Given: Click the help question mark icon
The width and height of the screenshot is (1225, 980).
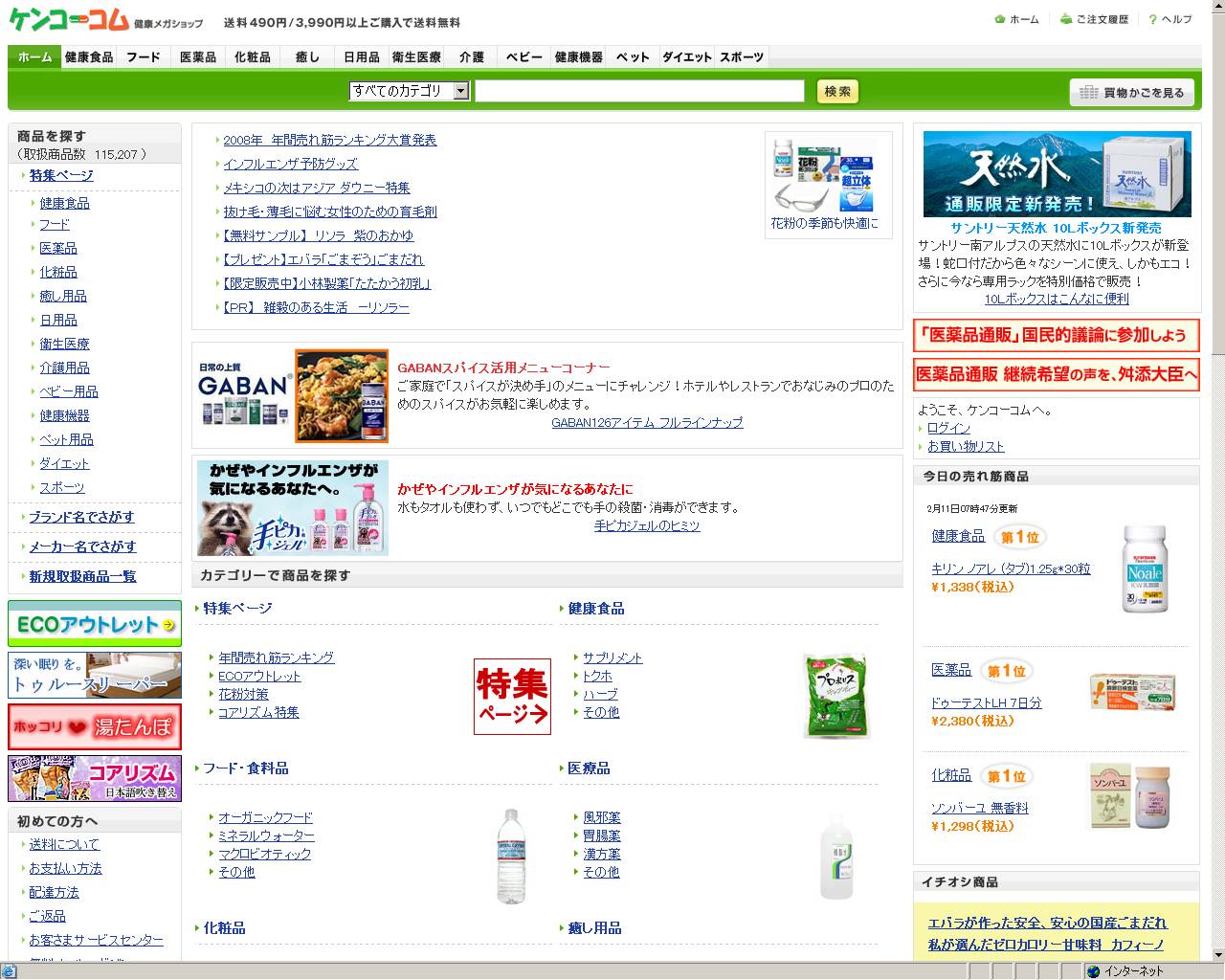Looking at the screenshot, I should tap(1153, 19).
